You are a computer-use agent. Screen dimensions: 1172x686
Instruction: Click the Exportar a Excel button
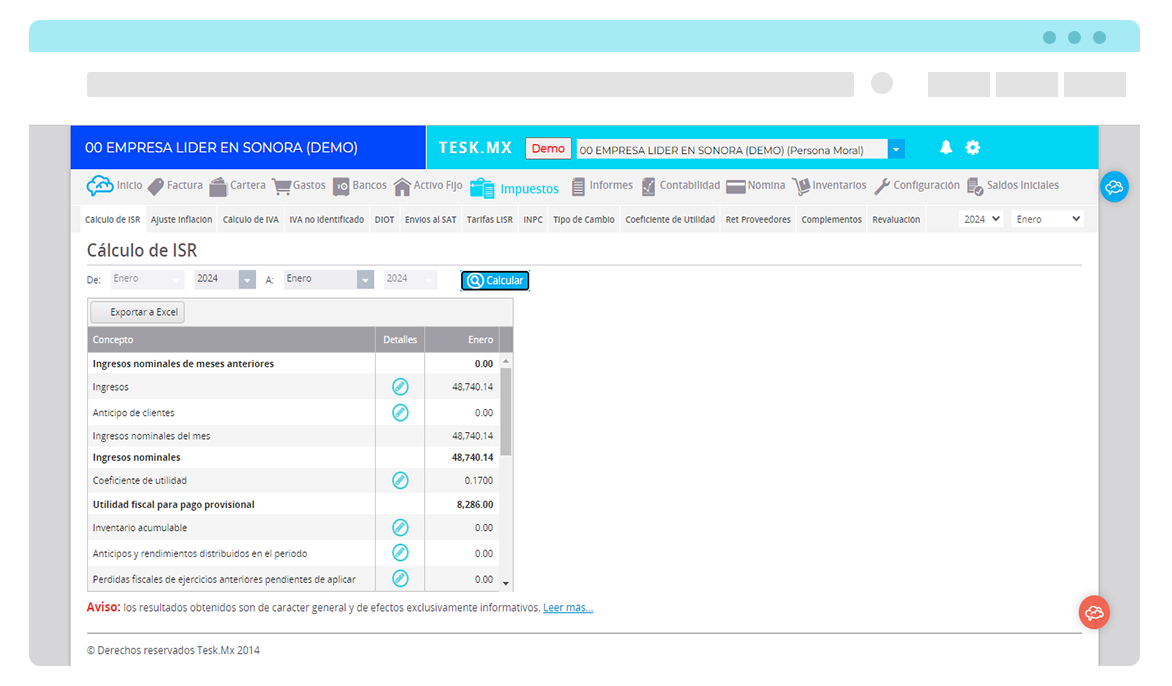pos(136,311)
